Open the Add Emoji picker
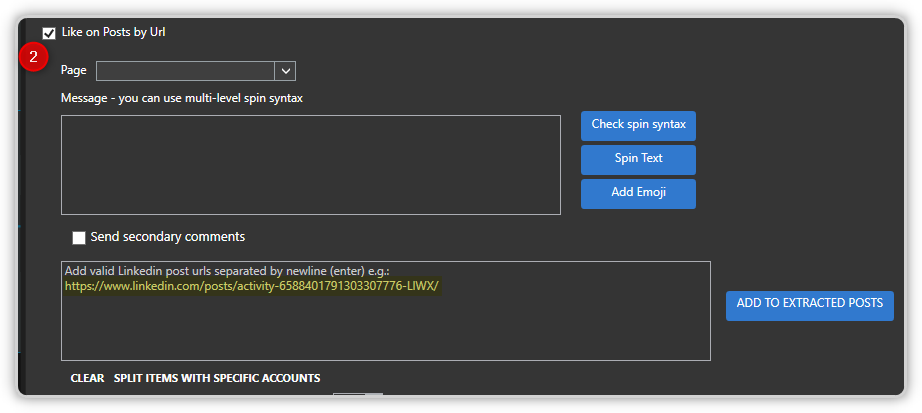 (639, 194)
